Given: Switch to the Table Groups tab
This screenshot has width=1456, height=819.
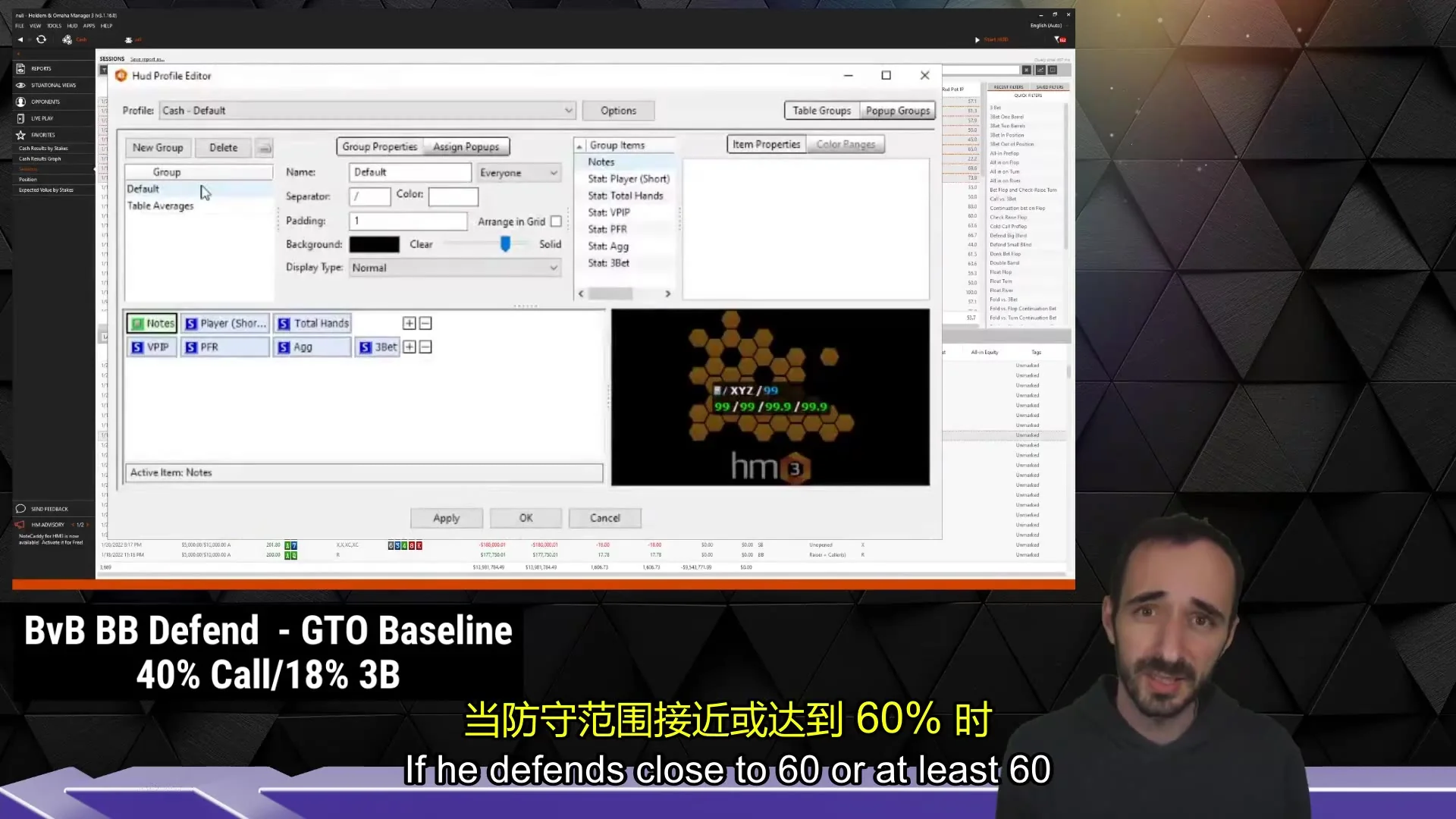Looking at the screenshot, I should (x=822, y=111).
